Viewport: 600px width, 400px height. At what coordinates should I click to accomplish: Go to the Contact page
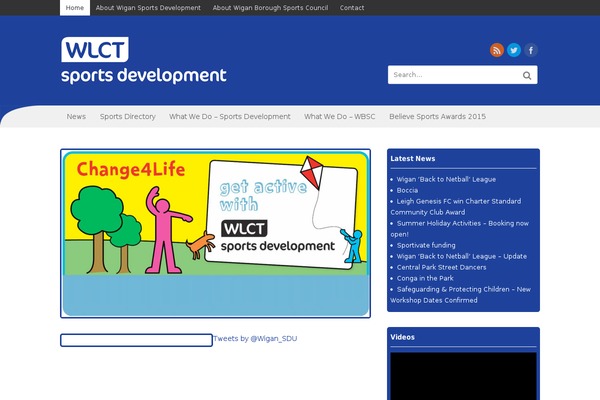[x=352, y=7]
